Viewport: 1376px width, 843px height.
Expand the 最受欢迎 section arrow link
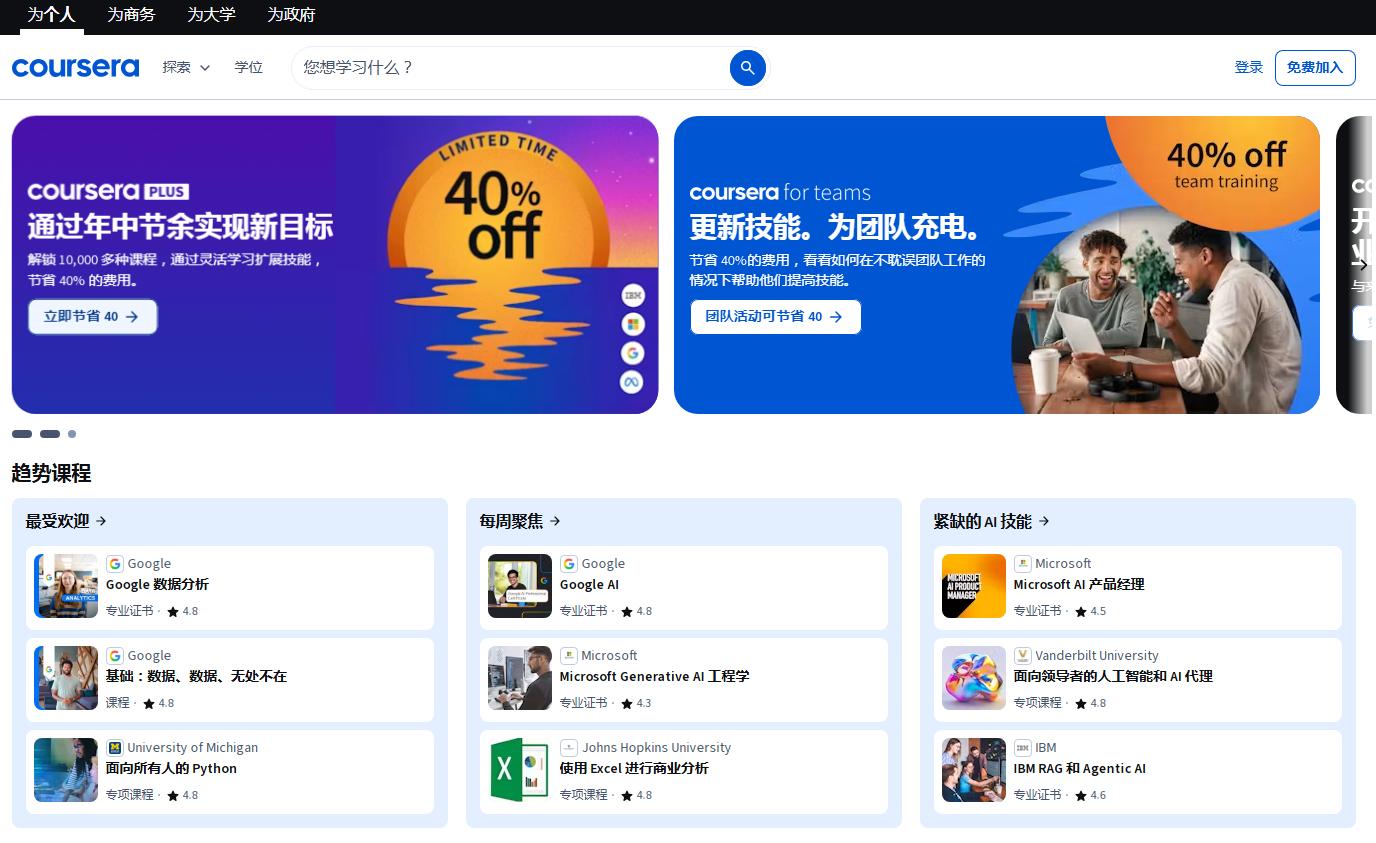point(66,521)
